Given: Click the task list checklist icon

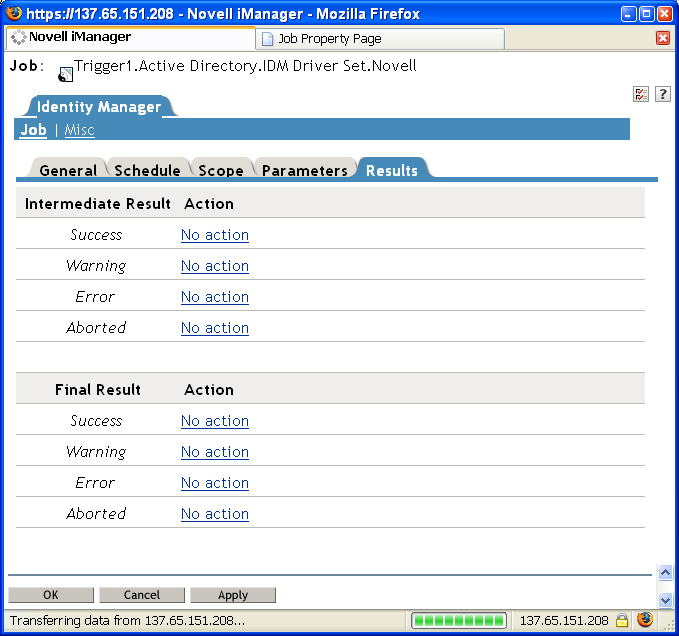Looking at the screenshot, I should pos(640,94).
